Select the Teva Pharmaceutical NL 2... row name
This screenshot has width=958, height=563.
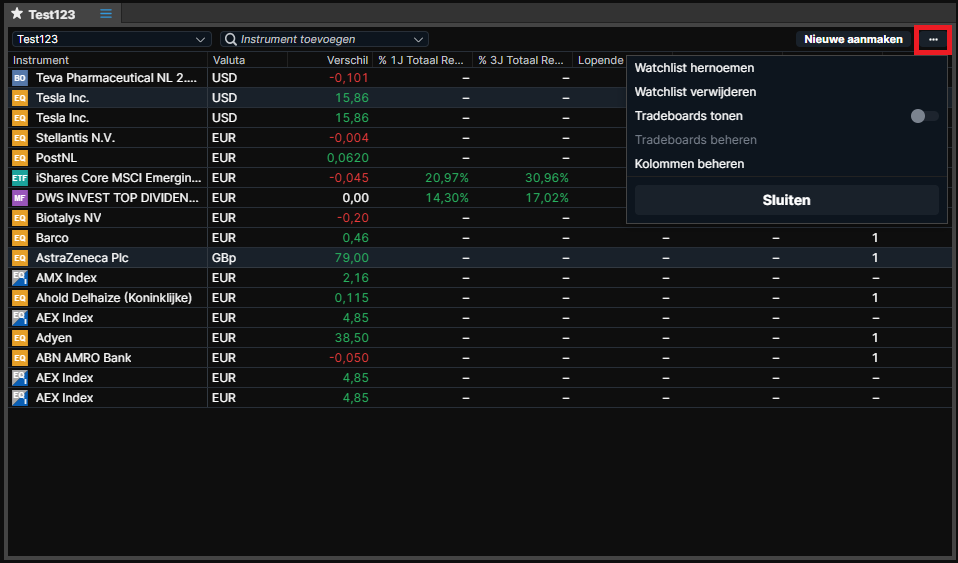(x=117, y=78)
